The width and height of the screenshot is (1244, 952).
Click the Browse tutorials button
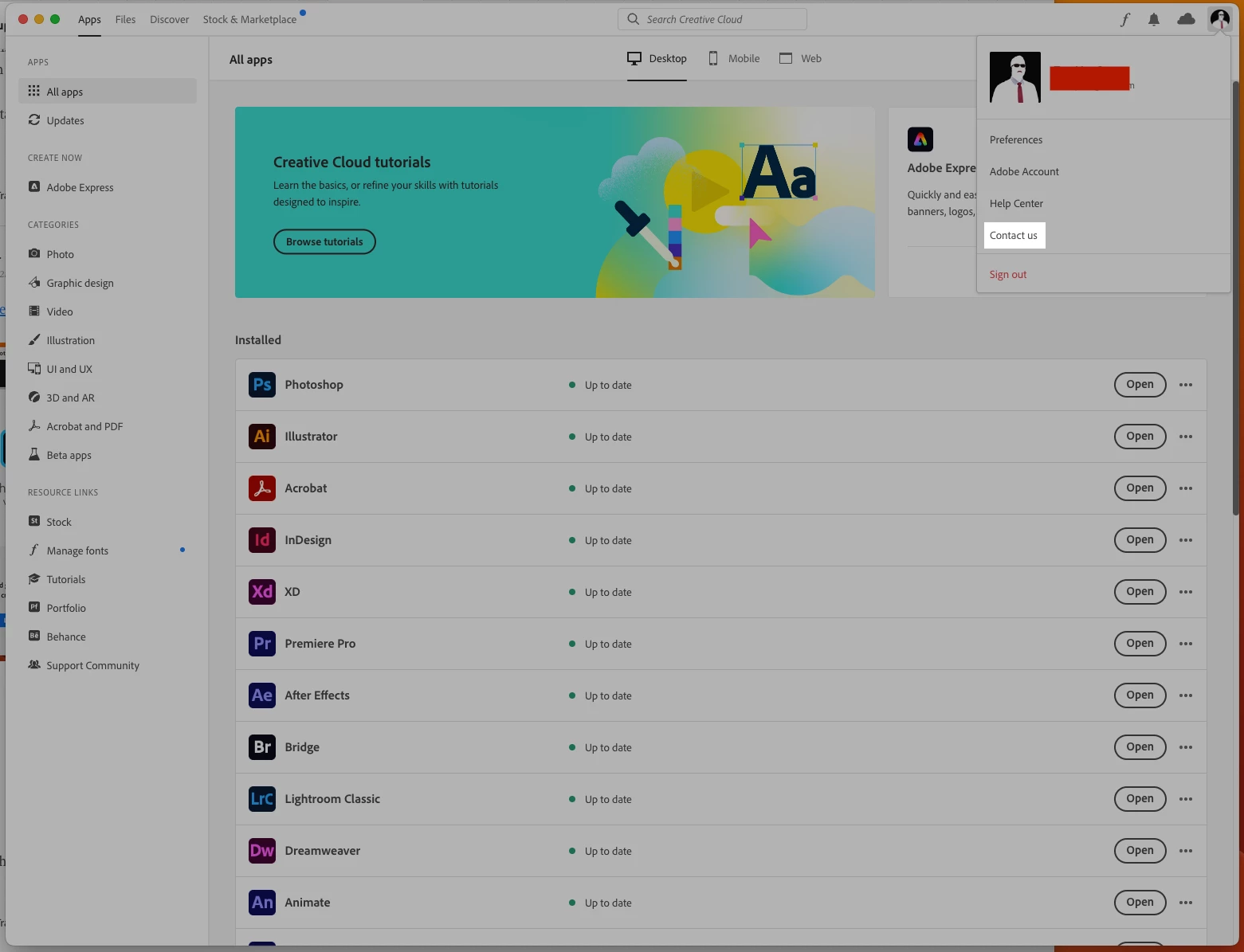click(x=324, y=241)
